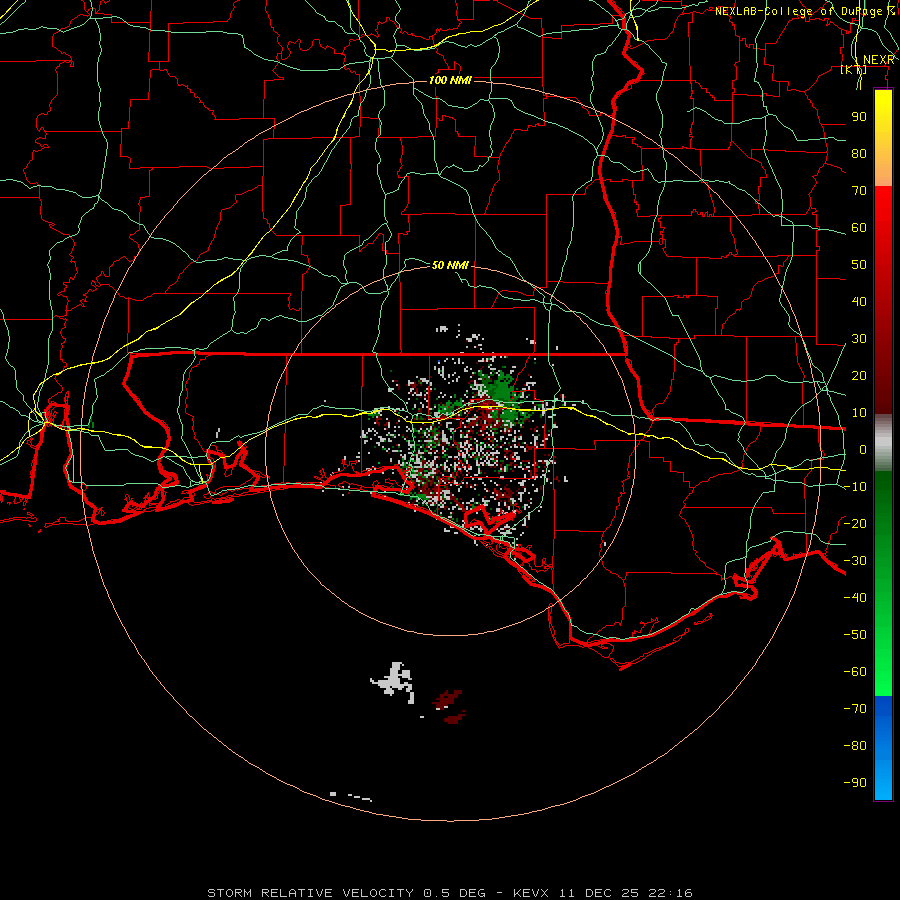Image resolution: width=900 pixels, height=900 pixels.
Task: Click the -70 value on the velocity scale
Action: 855,709
